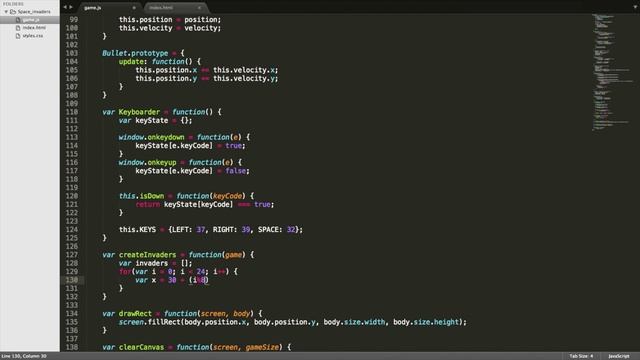Select the Space_invaders folder name

click(34, 12)
